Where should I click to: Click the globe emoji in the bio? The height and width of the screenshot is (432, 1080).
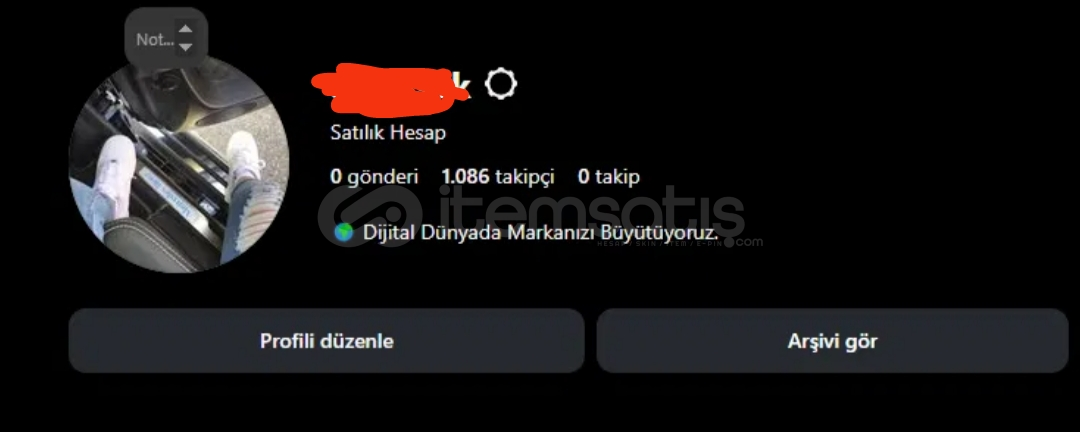pyautogui.click(x=344, y=233)
